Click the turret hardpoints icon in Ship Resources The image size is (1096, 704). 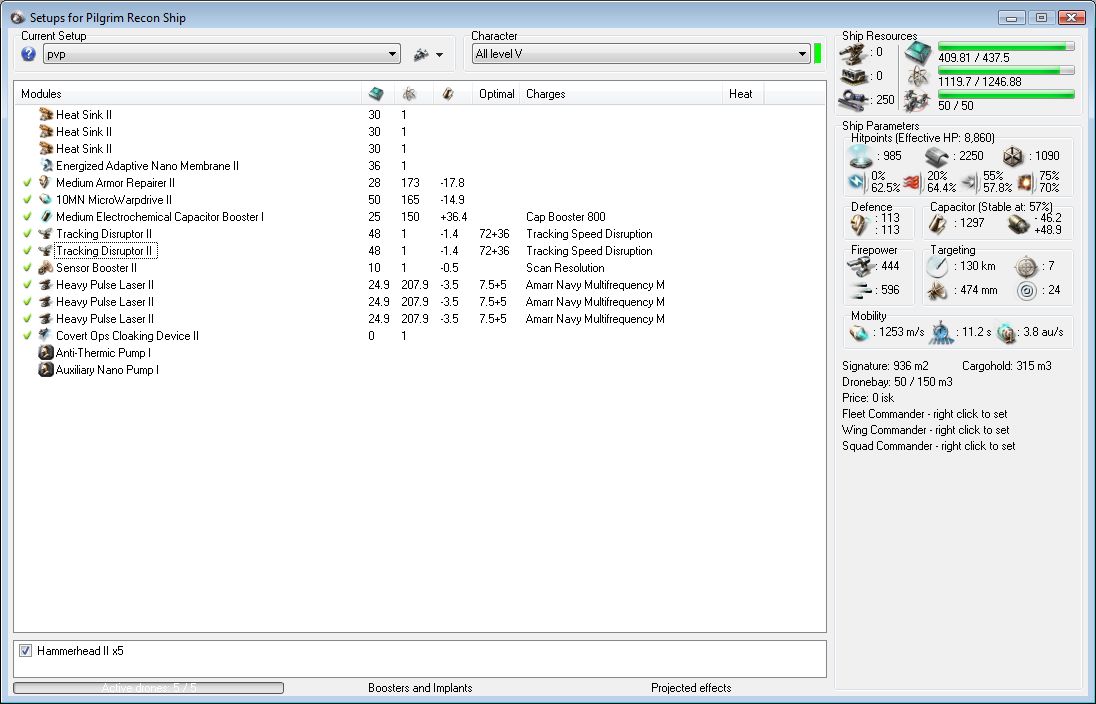[853, 53]
